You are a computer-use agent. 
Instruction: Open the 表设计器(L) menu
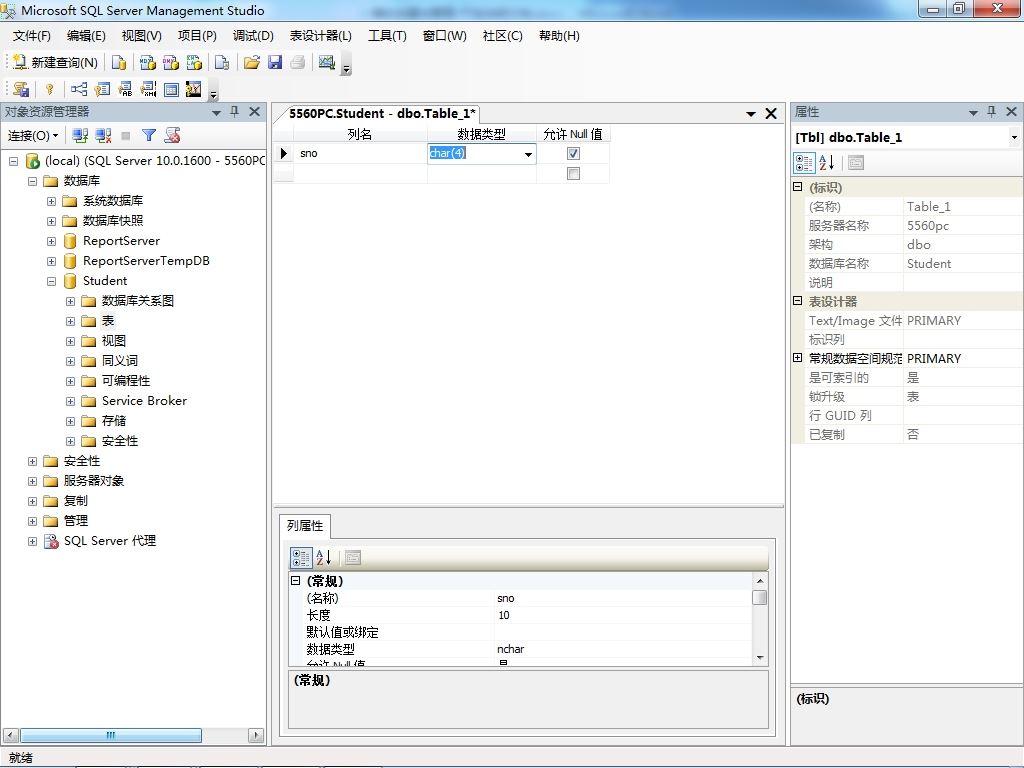click(x=321, y=36)
